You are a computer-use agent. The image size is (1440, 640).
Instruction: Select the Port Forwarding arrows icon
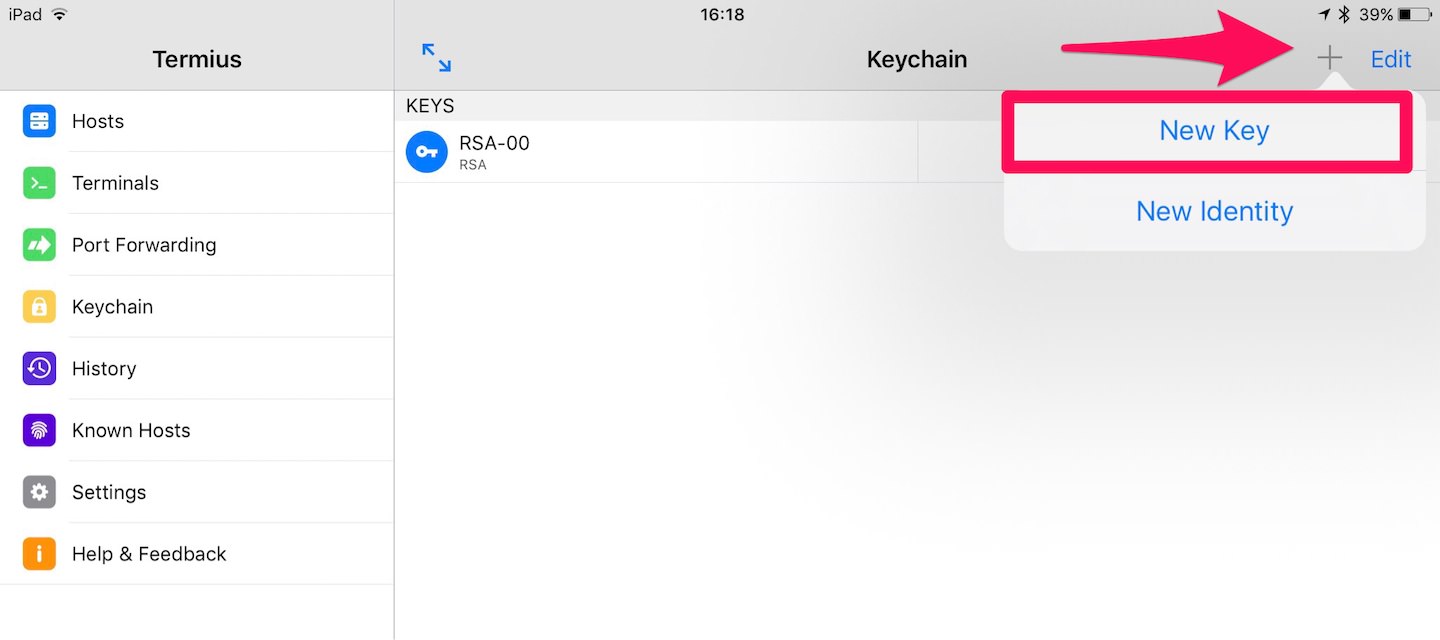(39, 245)
